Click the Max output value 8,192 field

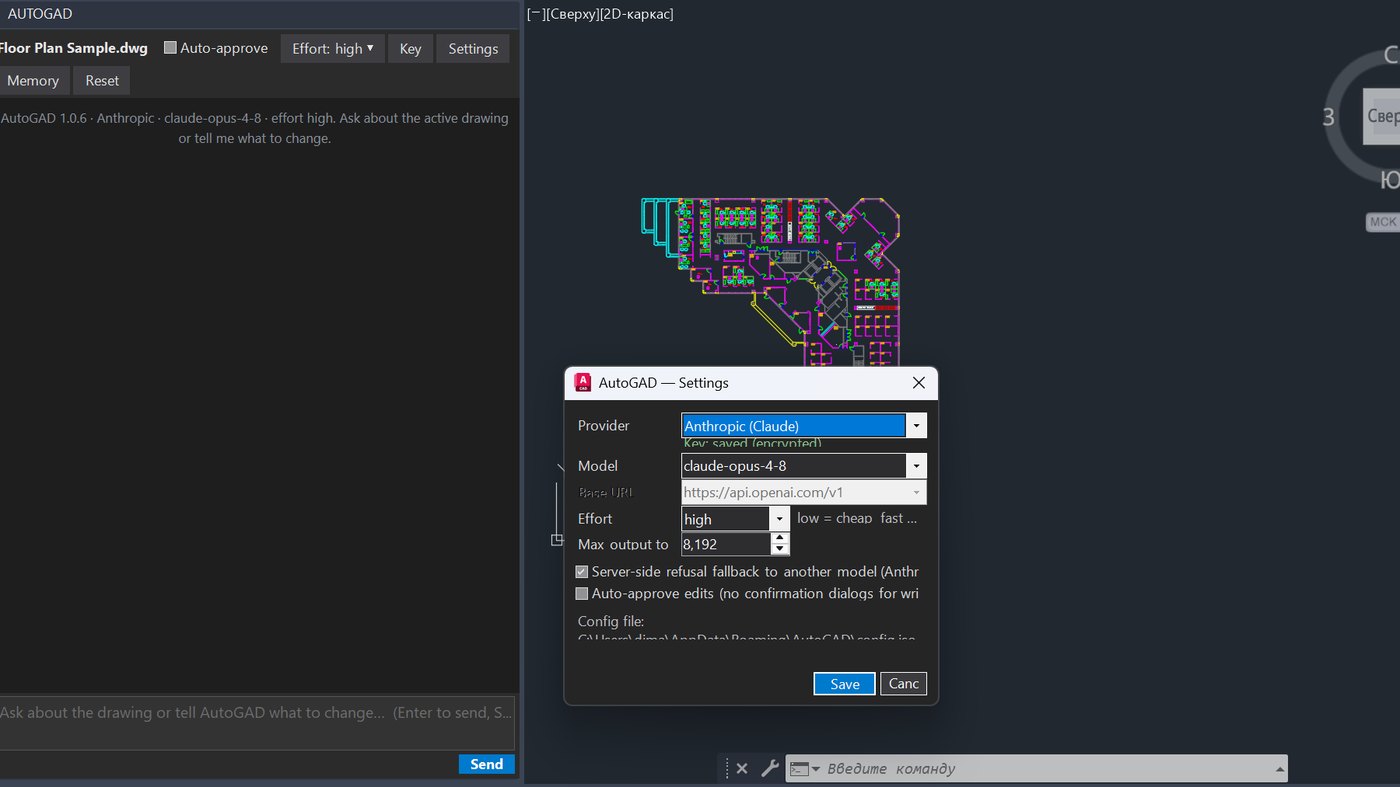point(726,544)
